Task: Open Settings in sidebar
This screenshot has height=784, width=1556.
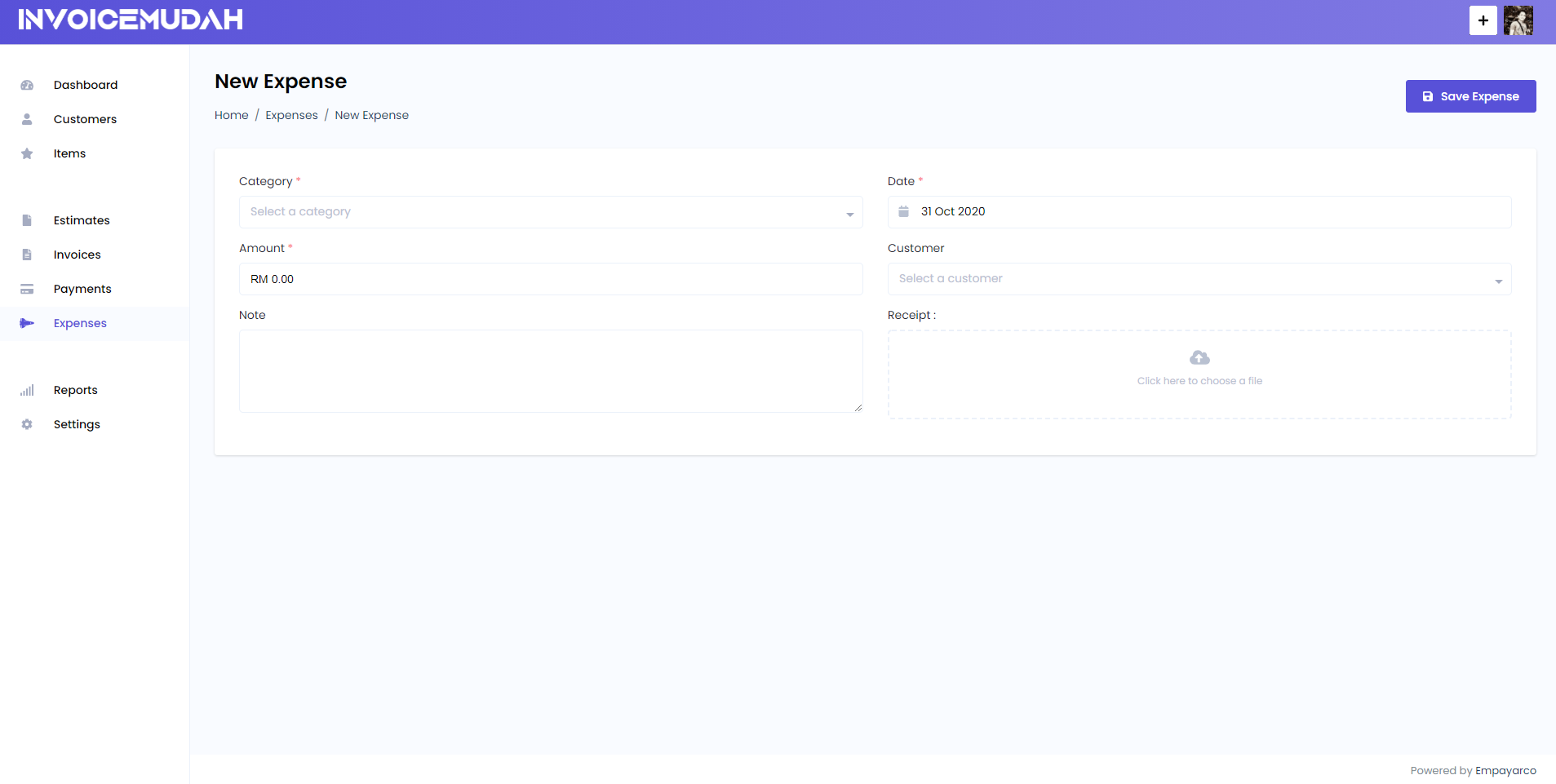Action: pyautogui.click(x=95, y=424)
